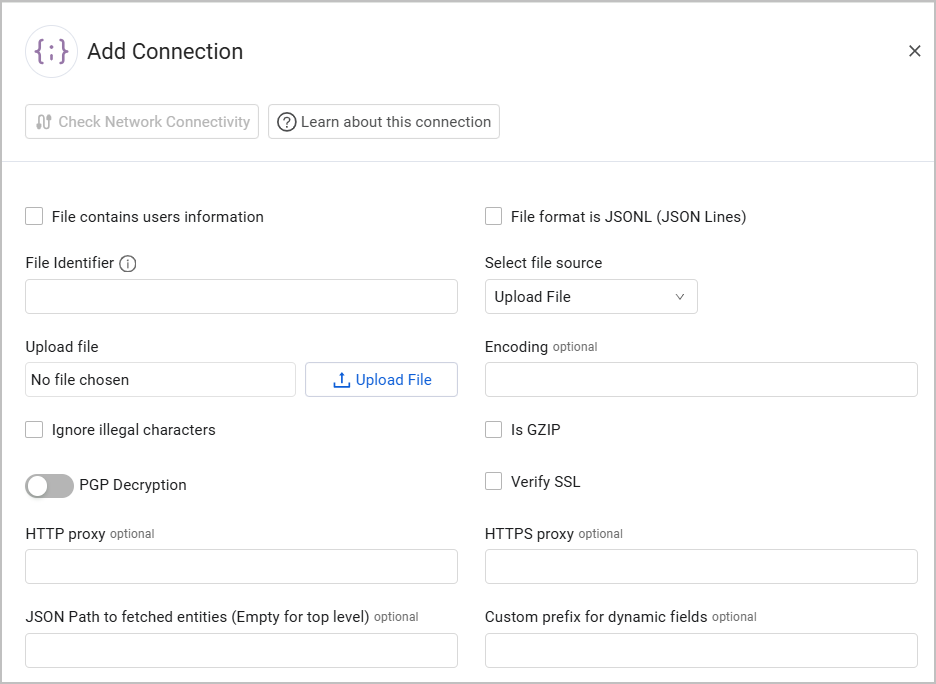This screenshot has height=684, width=936.
Task: Check File format is JSONL option
Action: point(494,217)
